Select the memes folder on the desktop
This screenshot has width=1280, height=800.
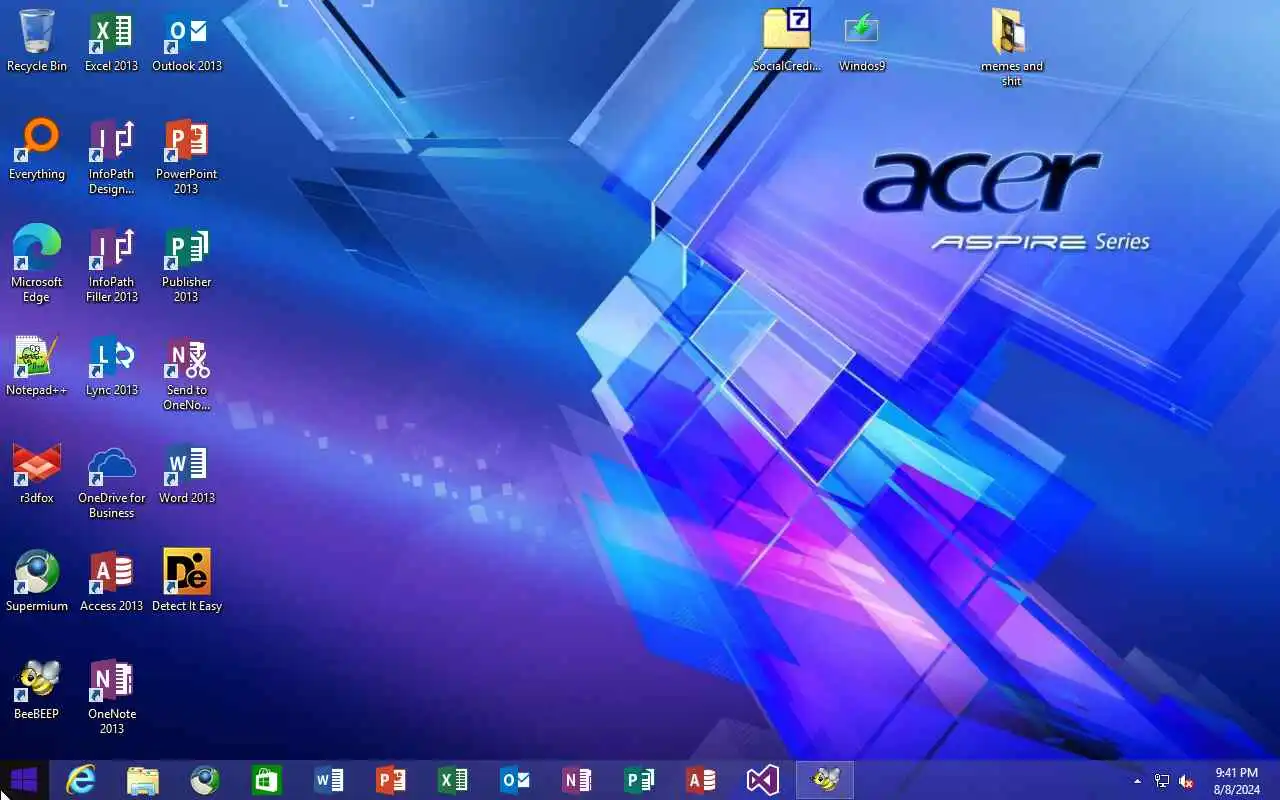click(x=1012, y=48)
